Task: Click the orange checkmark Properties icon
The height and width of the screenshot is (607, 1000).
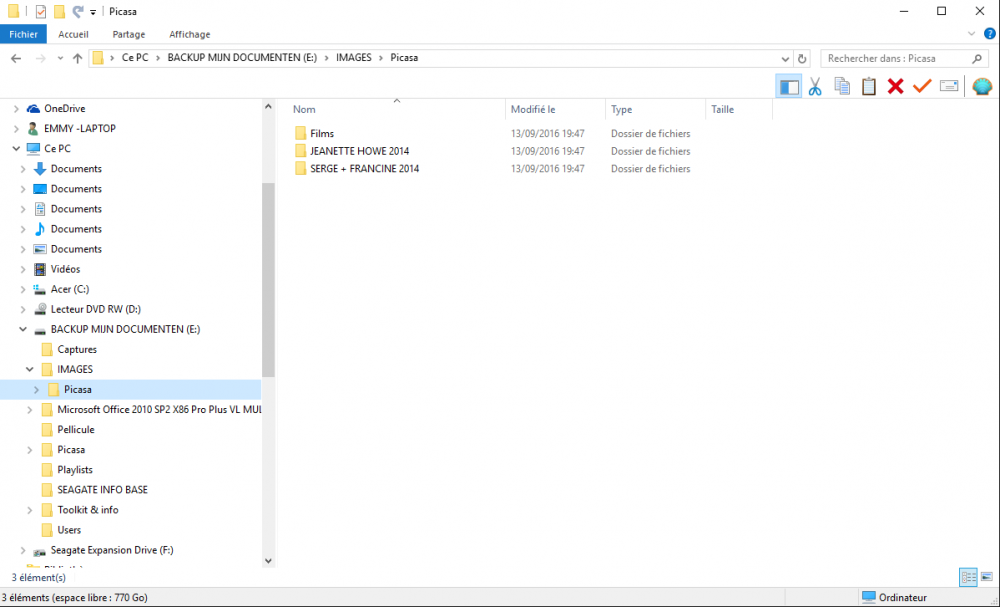Action: click(x=922, y=85)
